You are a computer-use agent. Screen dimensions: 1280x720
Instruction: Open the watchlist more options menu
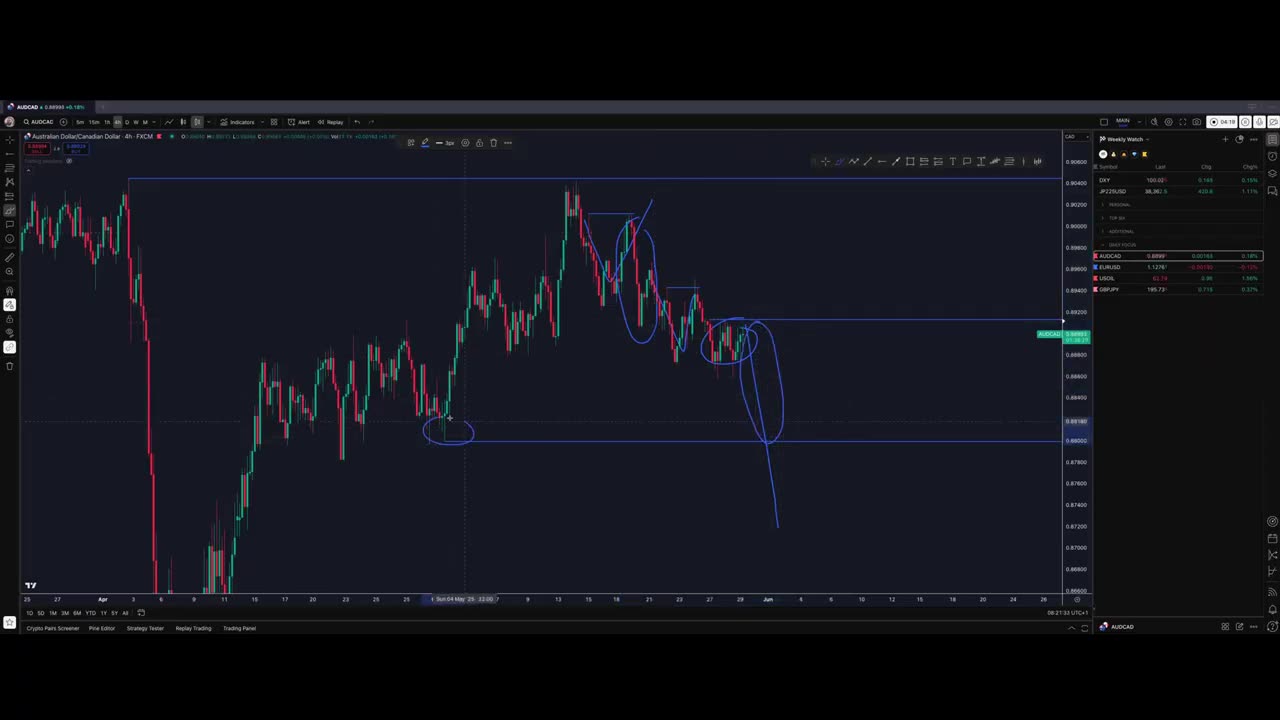1254,139
